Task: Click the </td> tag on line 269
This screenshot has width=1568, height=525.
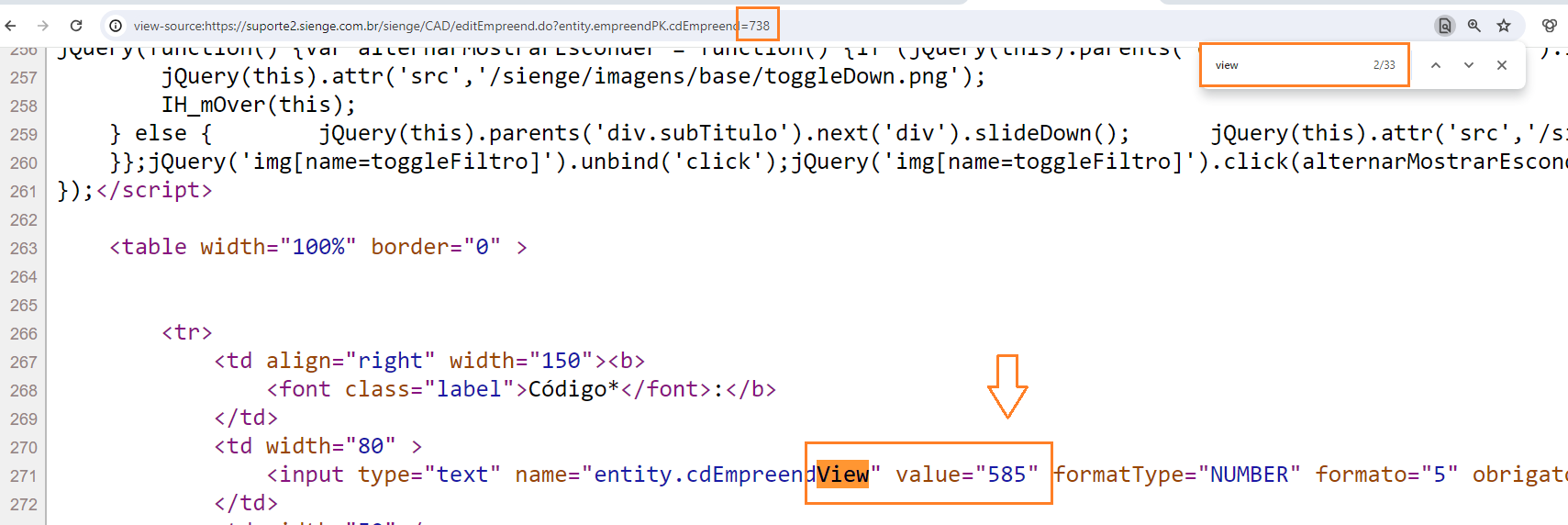Action: [x=246, y=418]
